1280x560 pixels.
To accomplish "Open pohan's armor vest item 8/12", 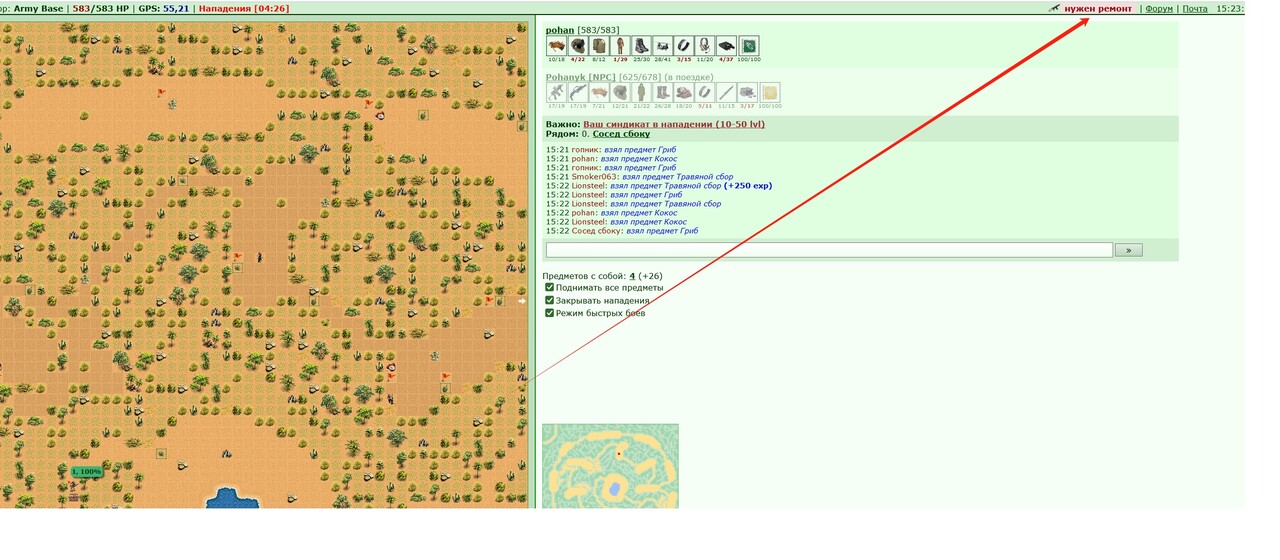I will [x=598, y=46].
